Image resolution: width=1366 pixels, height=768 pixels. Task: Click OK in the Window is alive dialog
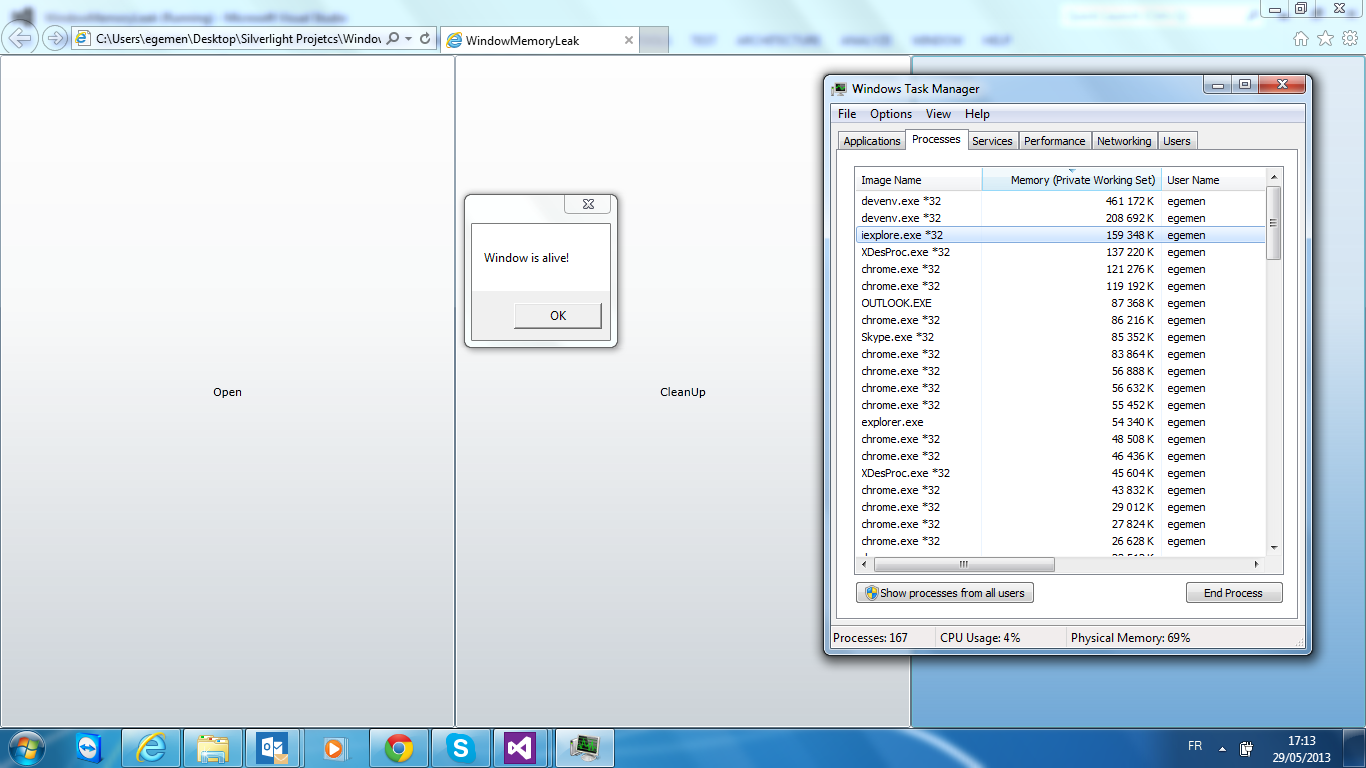(x=558, y=315)
